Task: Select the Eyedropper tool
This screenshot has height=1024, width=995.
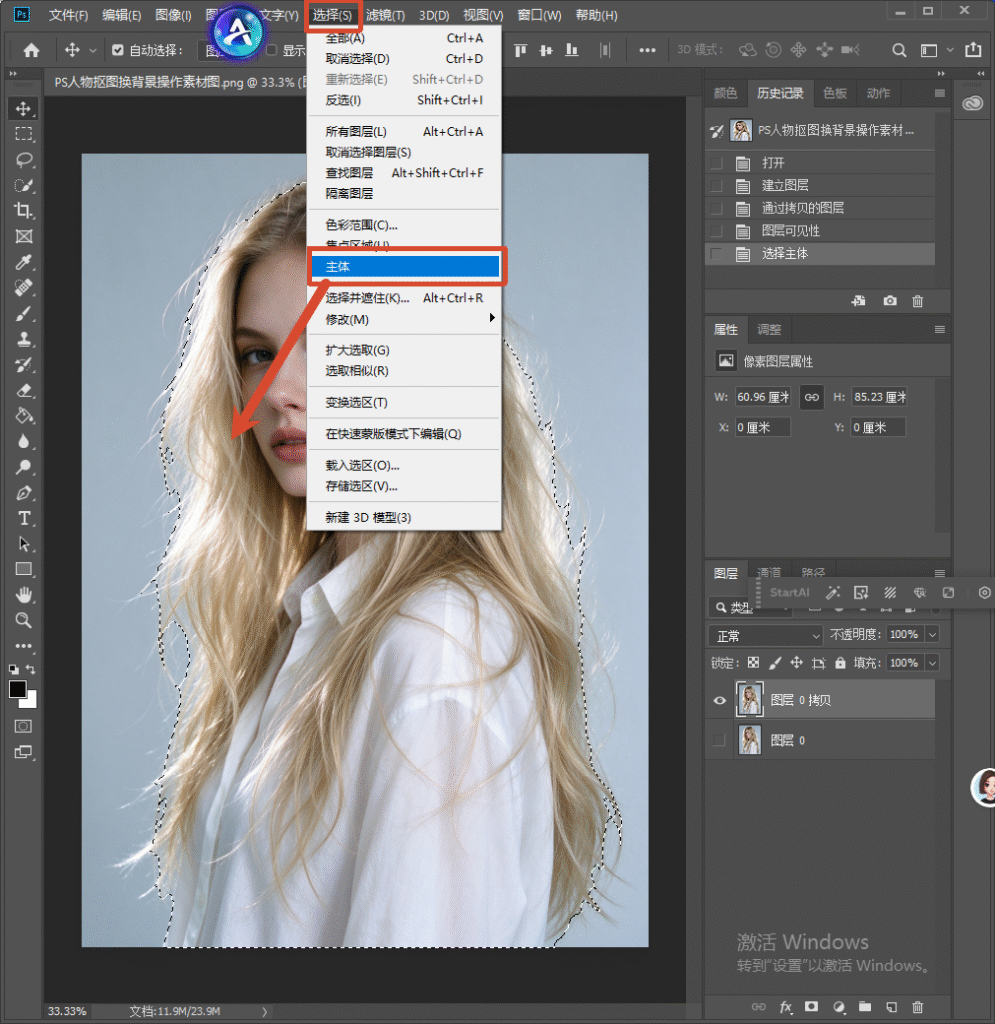Action: [24, 262]
